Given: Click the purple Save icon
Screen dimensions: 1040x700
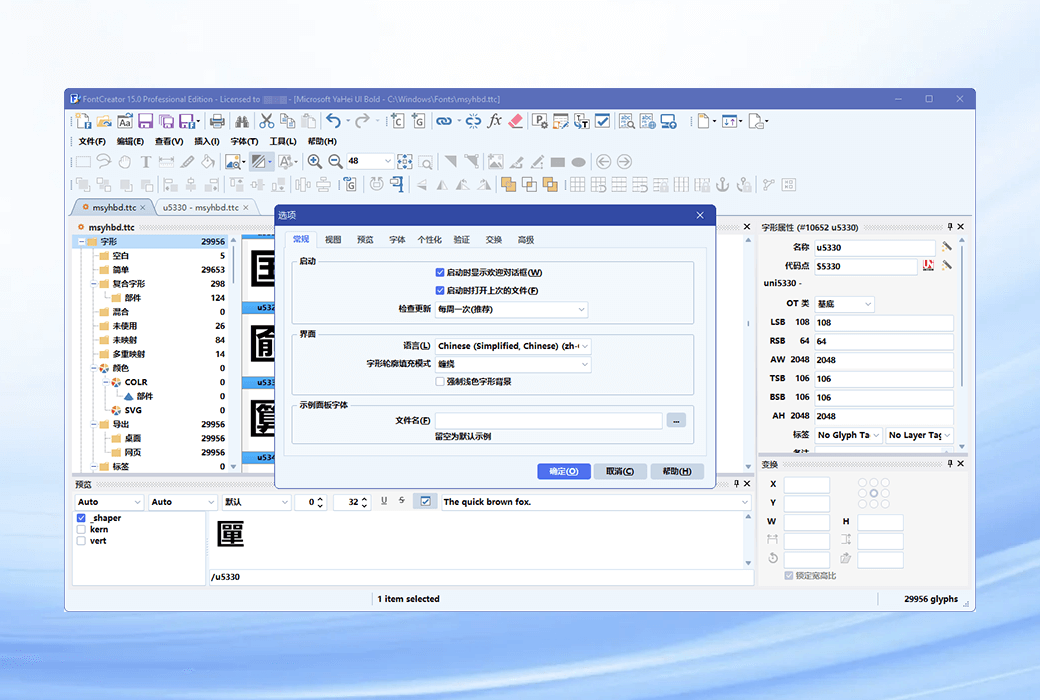Looking at the screenshot, I should pos(145,121).
